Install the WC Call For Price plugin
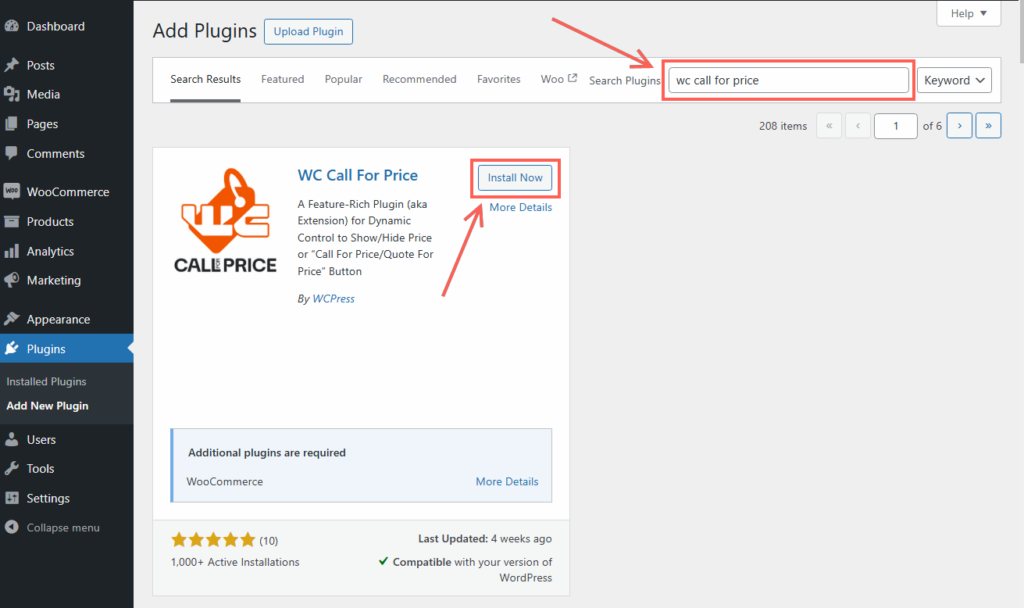The width and height of the screenshot is (1024, 608). click(515, 178)
